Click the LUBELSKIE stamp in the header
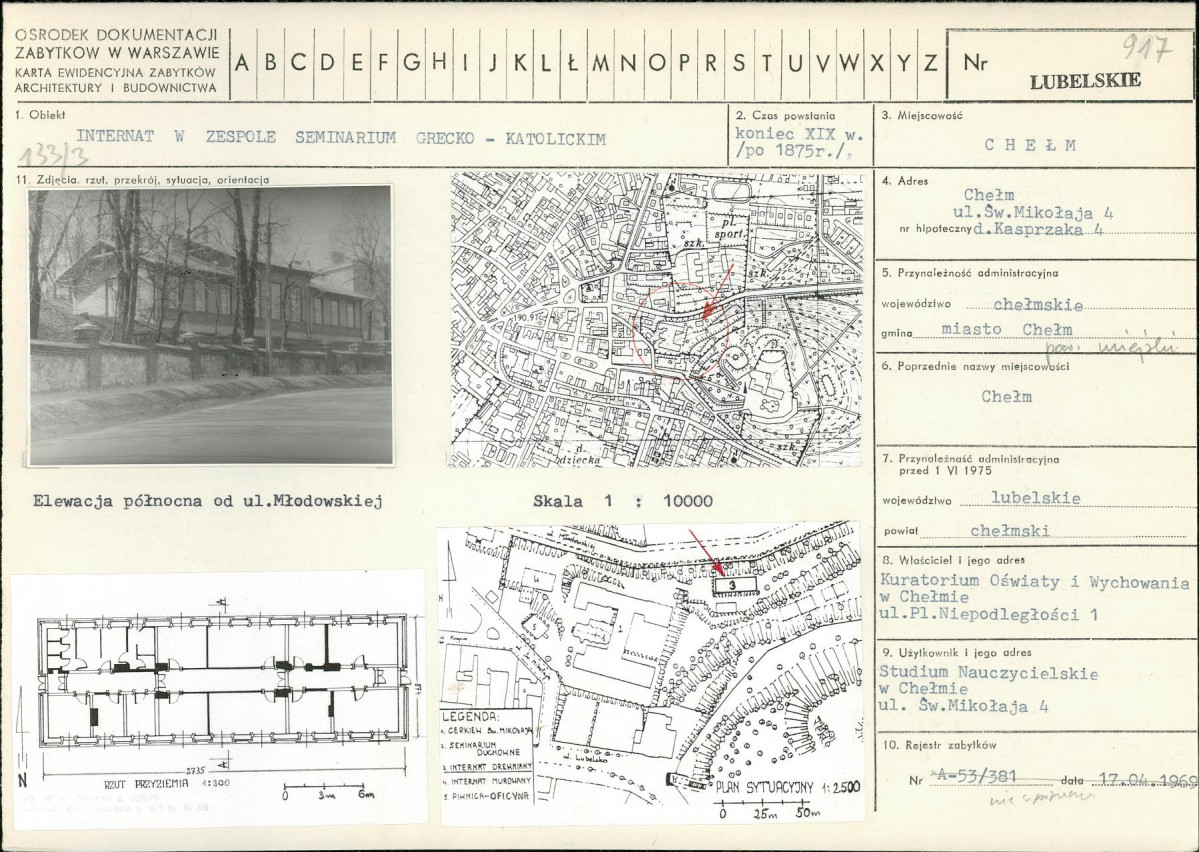 (x=1084, y=82)
